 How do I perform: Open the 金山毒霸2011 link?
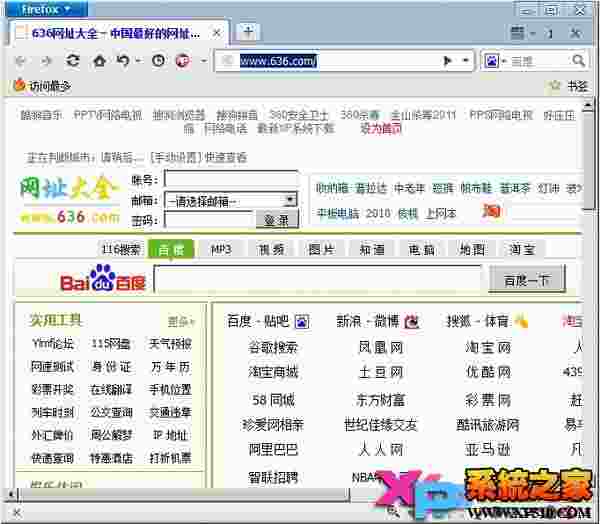tap(424, 114)
